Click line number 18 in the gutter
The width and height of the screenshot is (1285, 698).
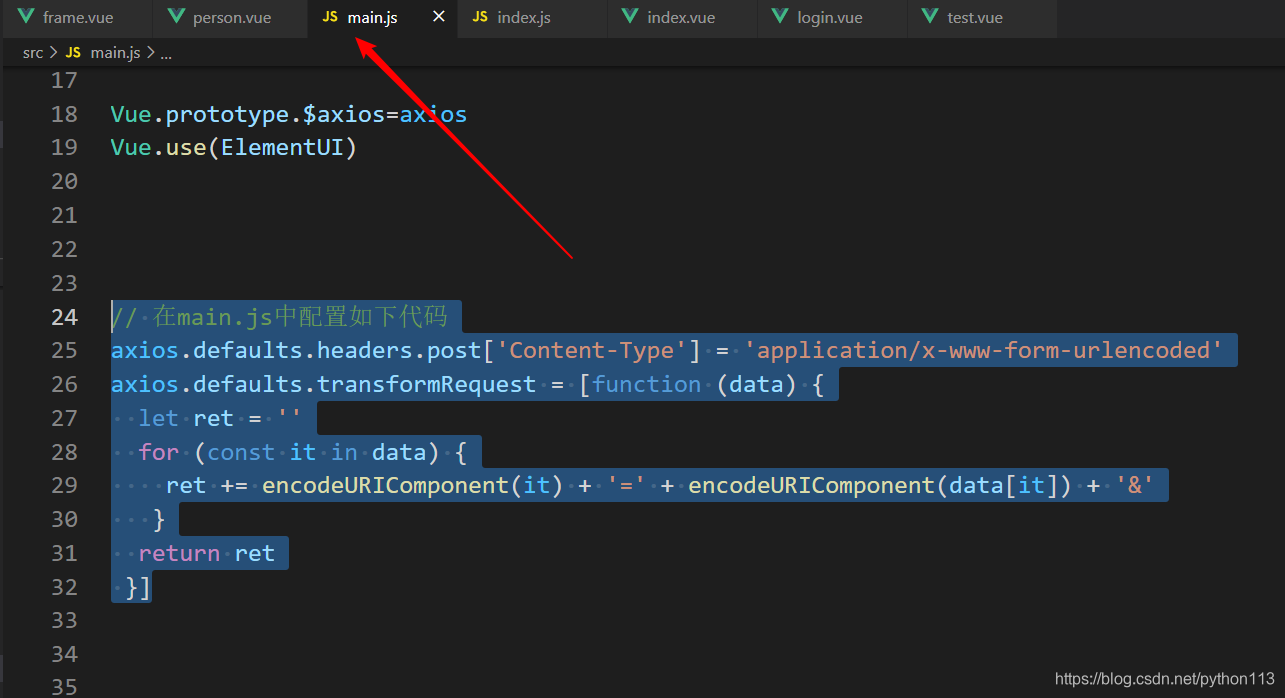(x=64, y=114)
